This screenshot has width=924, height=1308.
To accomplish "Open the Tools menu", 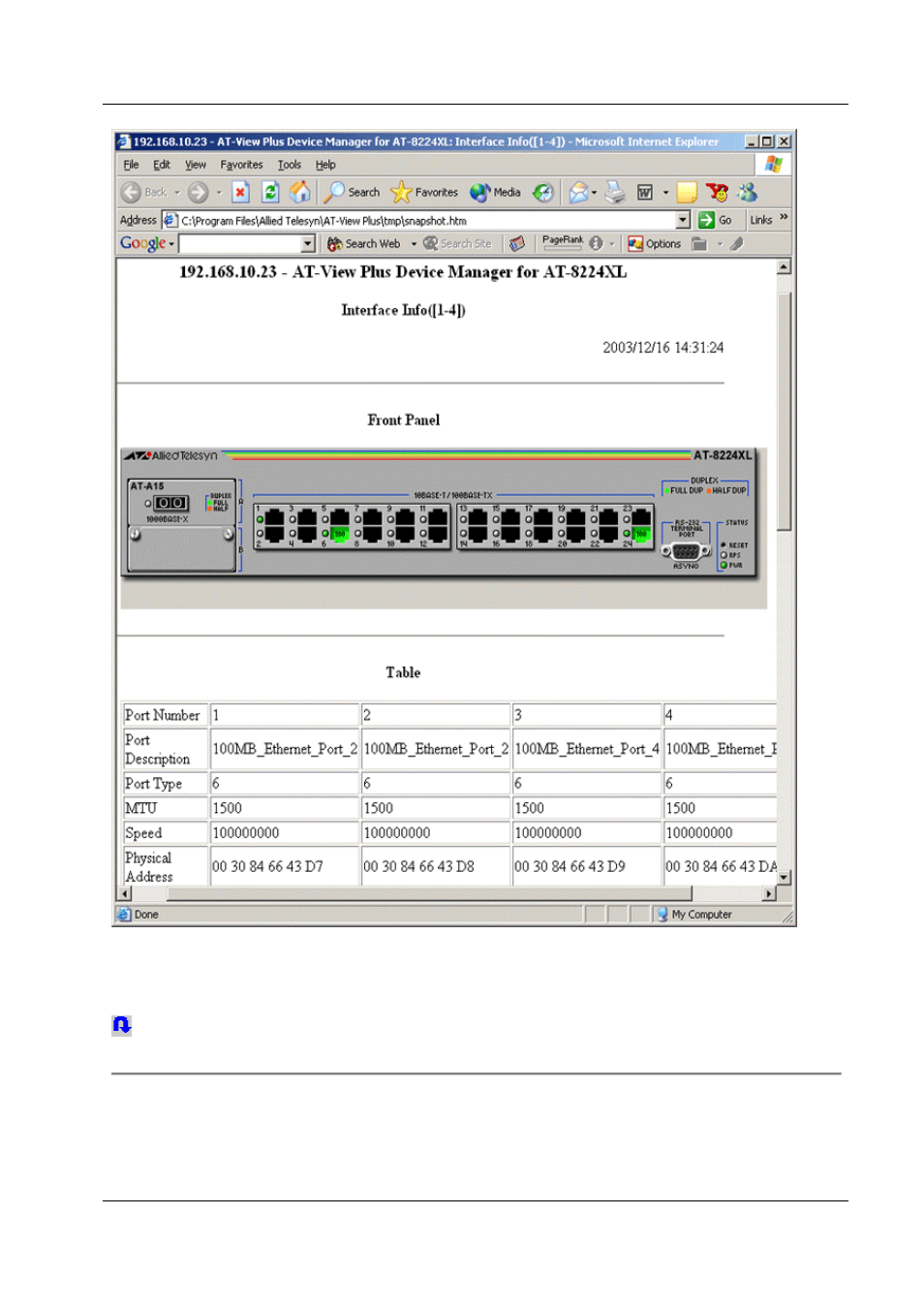I will coord(289,165).
